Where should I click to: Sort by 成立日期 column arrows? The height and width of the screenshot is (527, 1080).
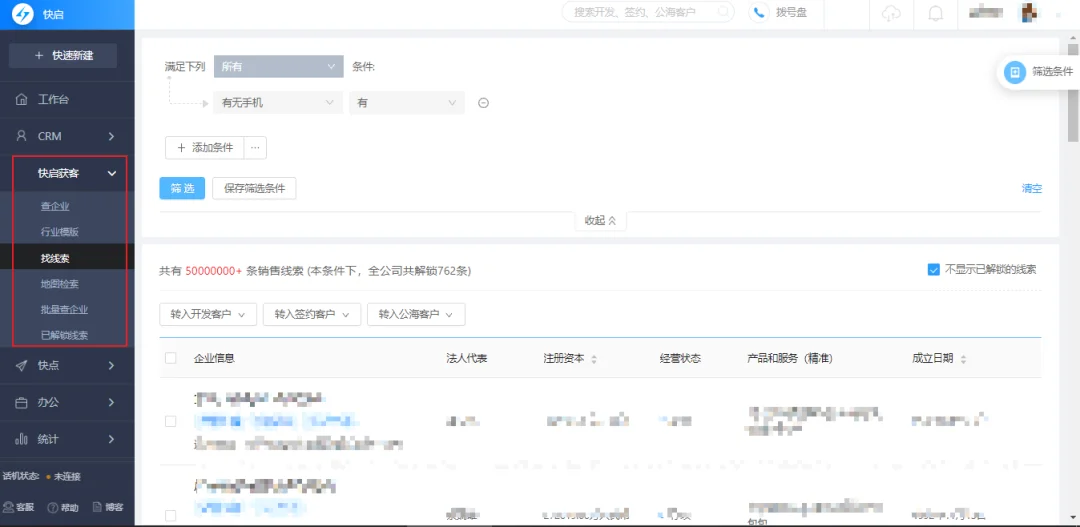click(963, 359)
